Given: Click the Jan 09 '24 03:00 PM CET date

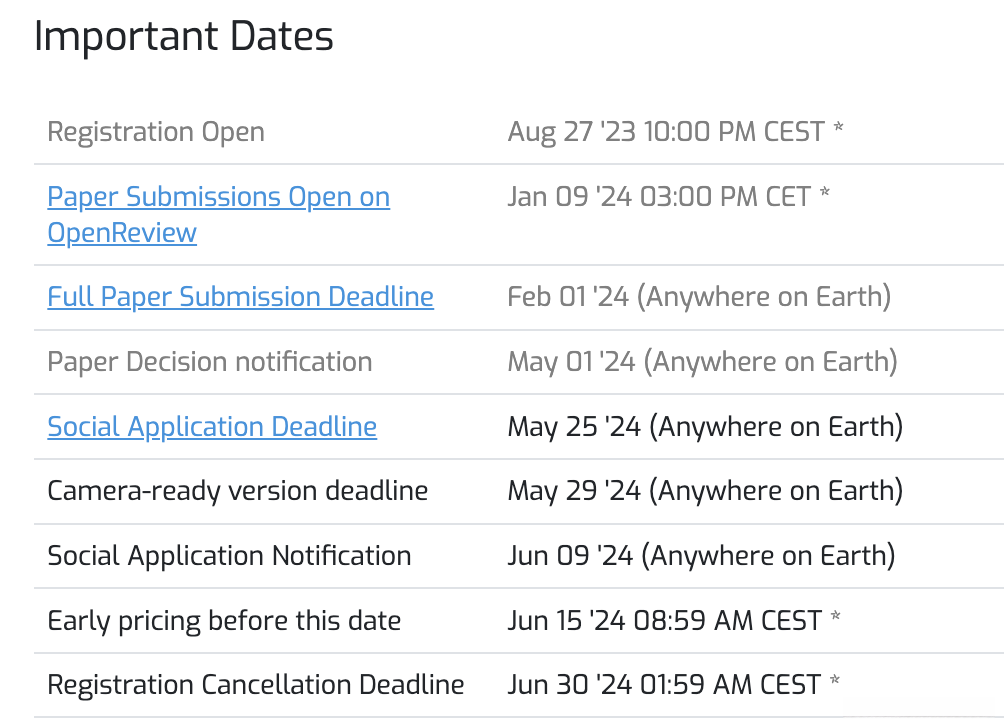Looking at the screenshot, I should click(659, 197).
